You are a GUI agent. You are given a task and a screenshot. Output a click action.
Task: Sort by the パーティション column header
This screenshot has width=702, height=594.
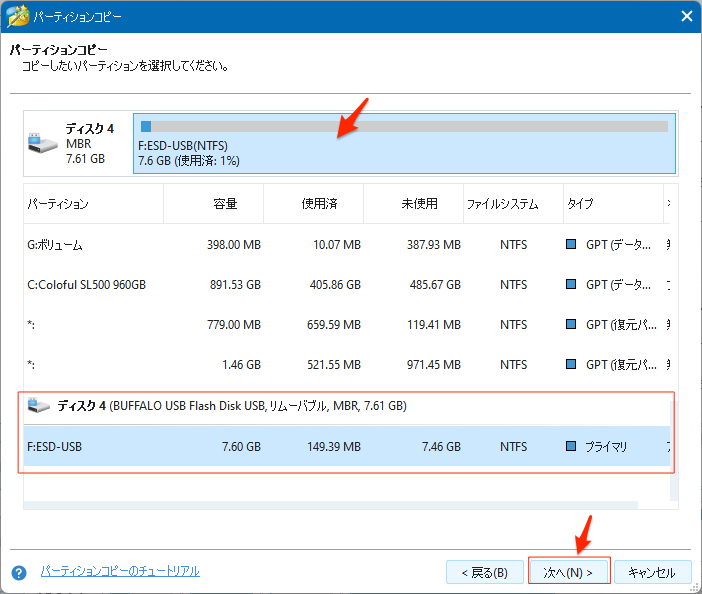(93, 204)
